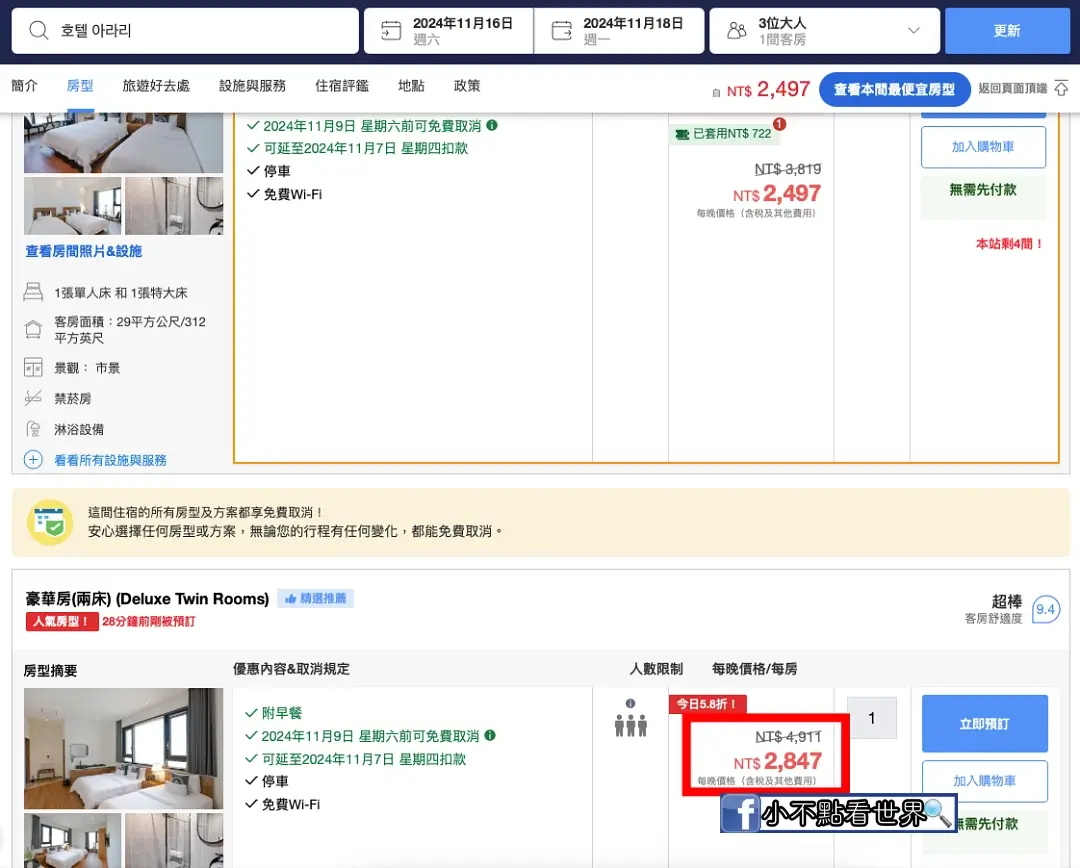This screenshot has width=1080, height=868.
Task: Click 查看本間最便宜房型 button
Action: [894, 89]
